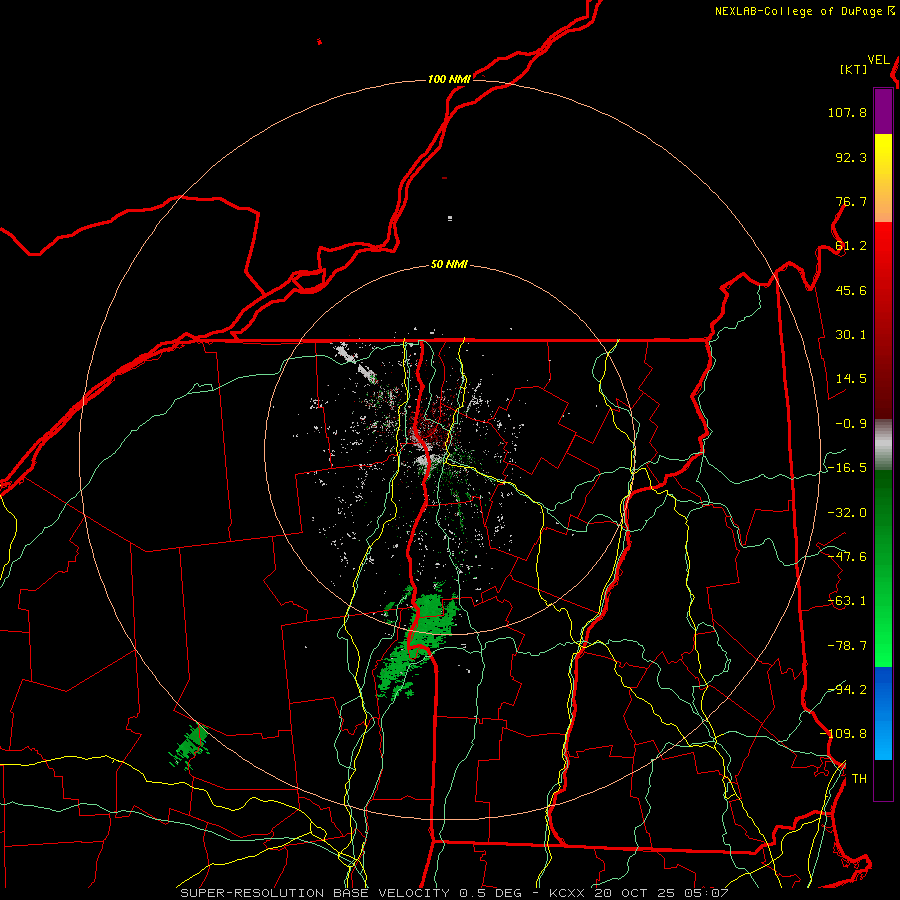The image size is (900, 900).
Task: Click the Super-Resolution Base Velocity caption
Action: tap(454, 893)
